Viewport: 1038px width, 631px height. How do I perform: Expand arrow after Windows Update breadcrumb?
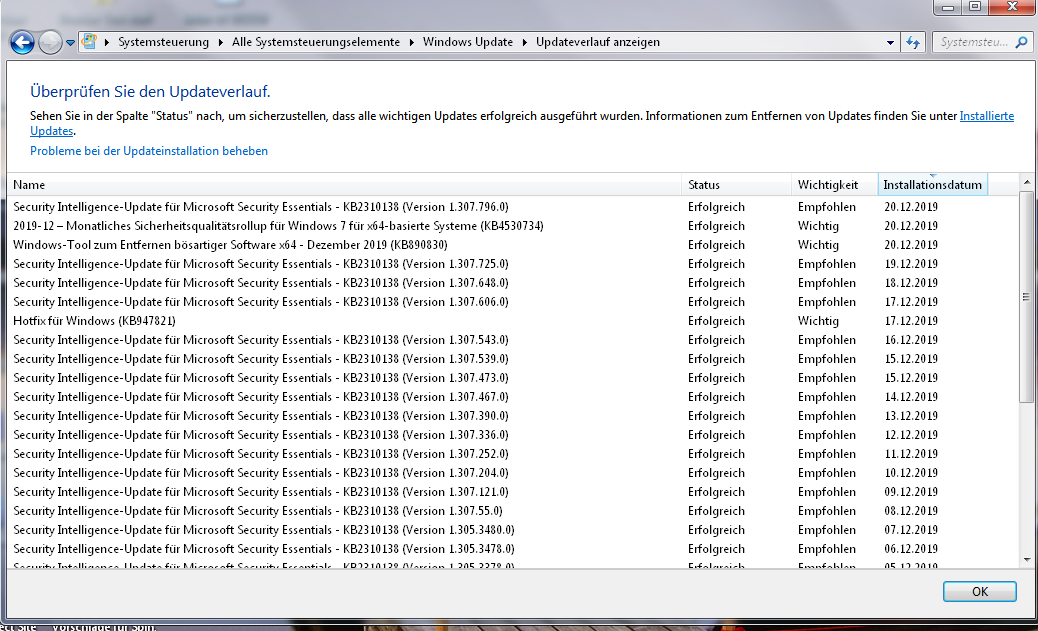[524, 42]
